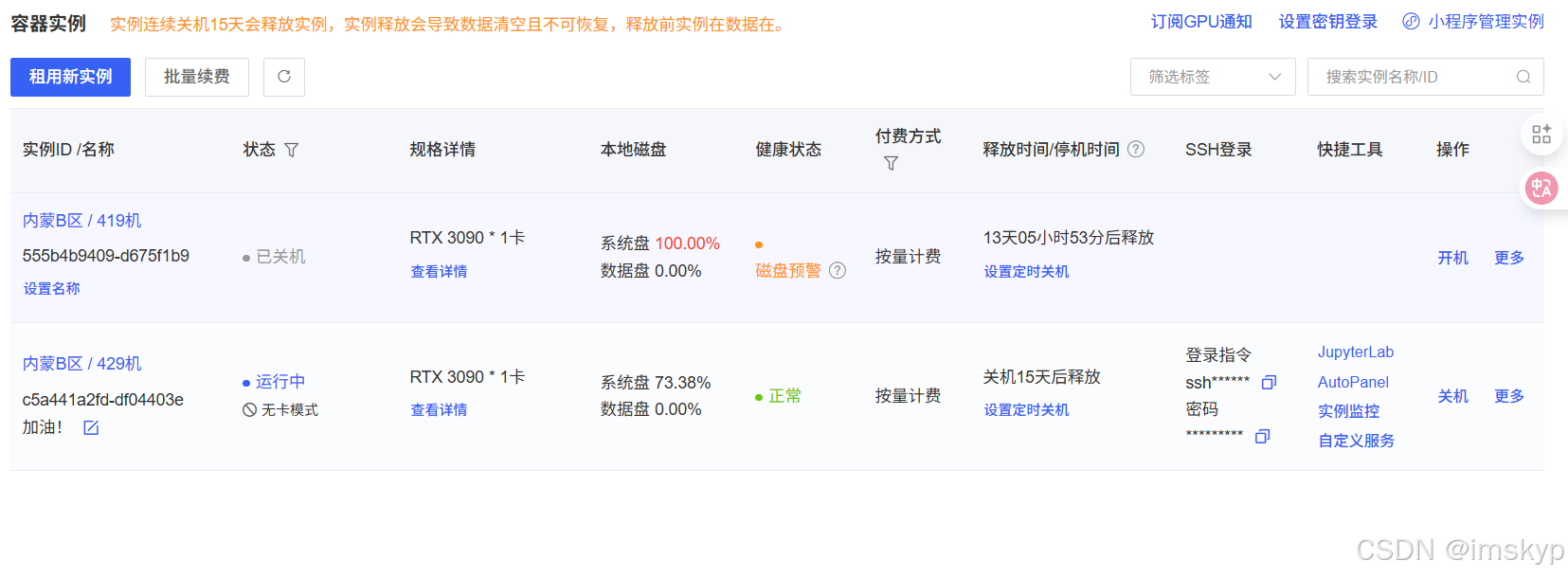
Task: Open the status column filter icon
Action: click(x=292, y=150)
